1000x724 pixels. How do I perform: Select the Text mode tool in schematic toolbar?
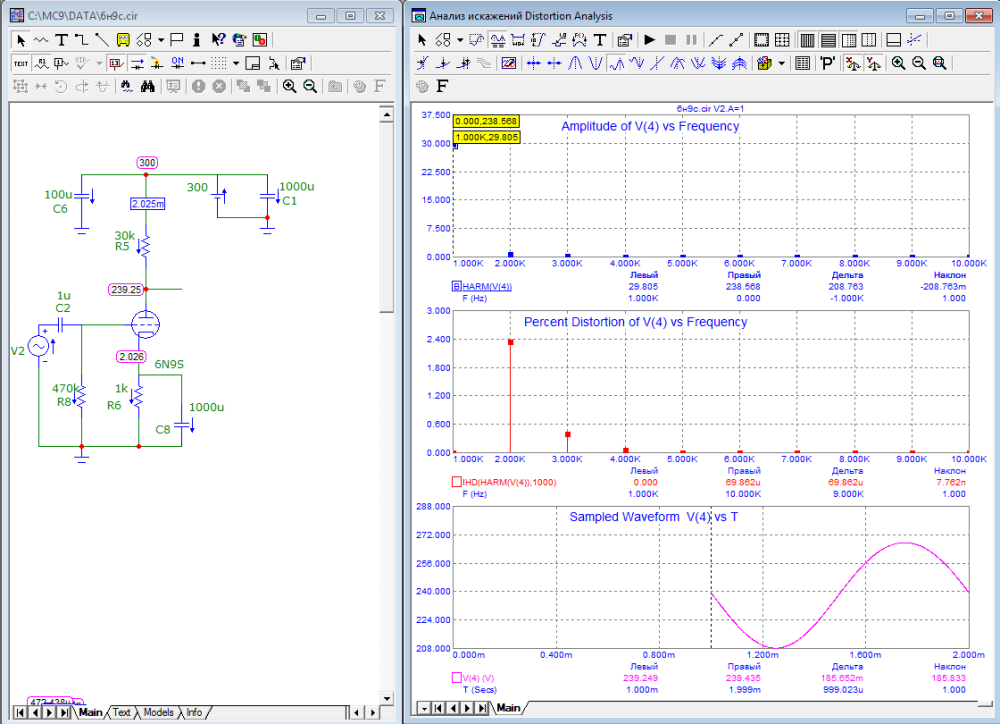[61, 40]
